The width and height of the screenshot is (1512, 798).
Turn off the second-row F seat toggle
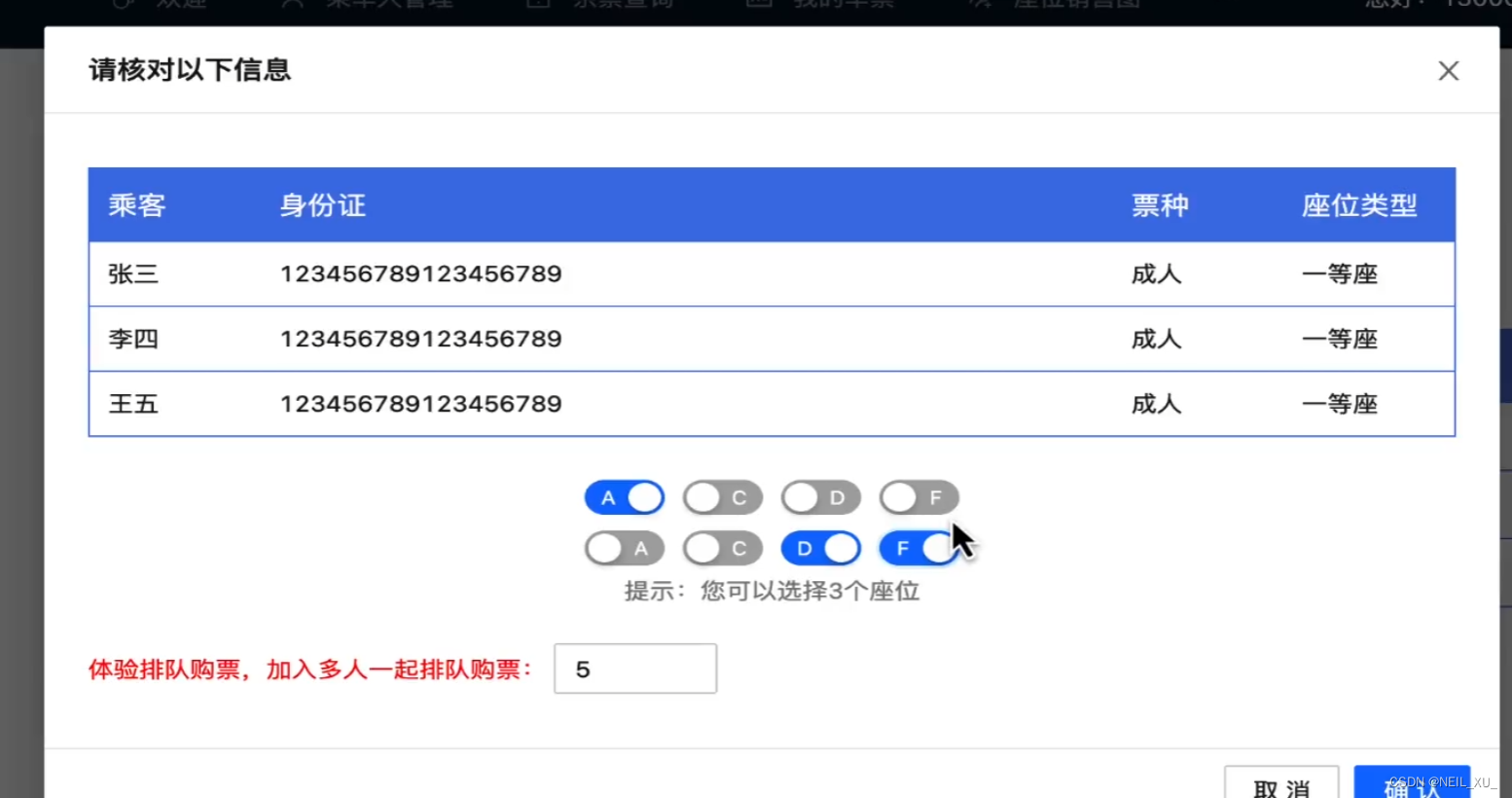coord(919,548)
